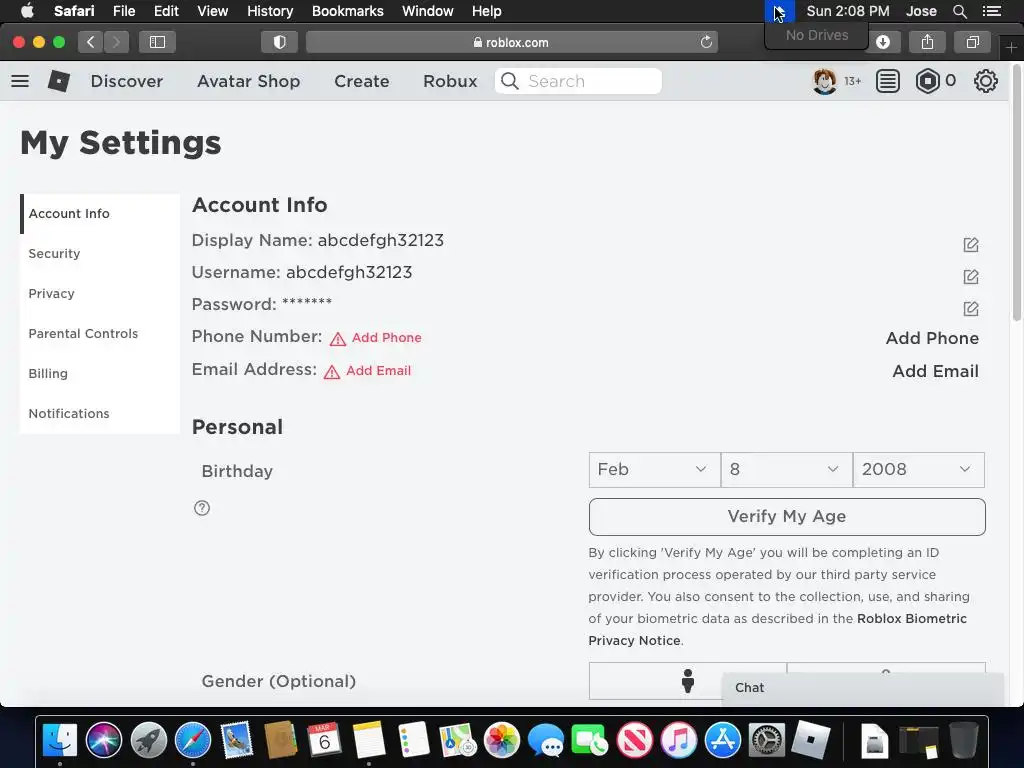Launch Siri from the dock

[x=104, y=740]
